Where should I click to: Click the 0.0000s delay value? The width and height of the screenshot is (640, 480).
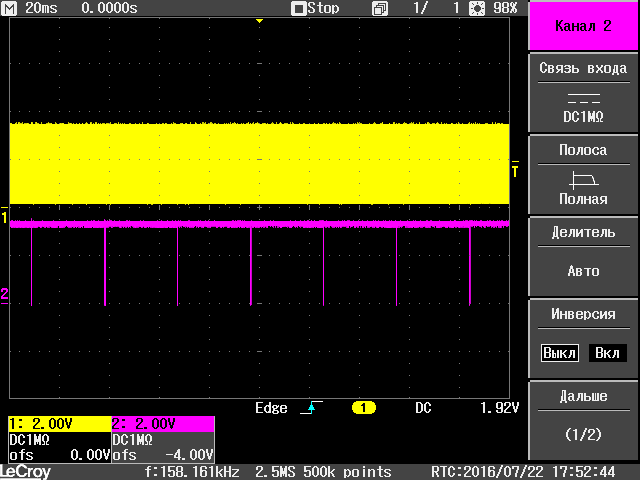click(x=109, y=8)
